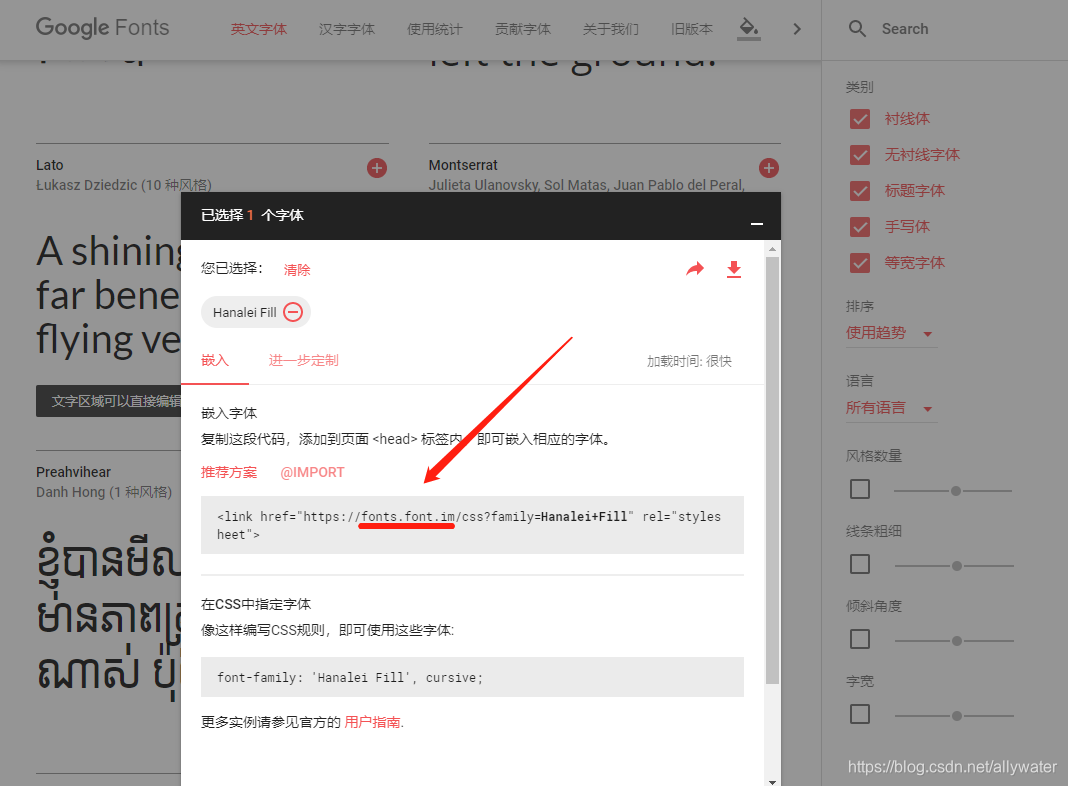Open the 英文字体 nav tab
Screen dimensions: 1068x786
[x=258, y=29]
